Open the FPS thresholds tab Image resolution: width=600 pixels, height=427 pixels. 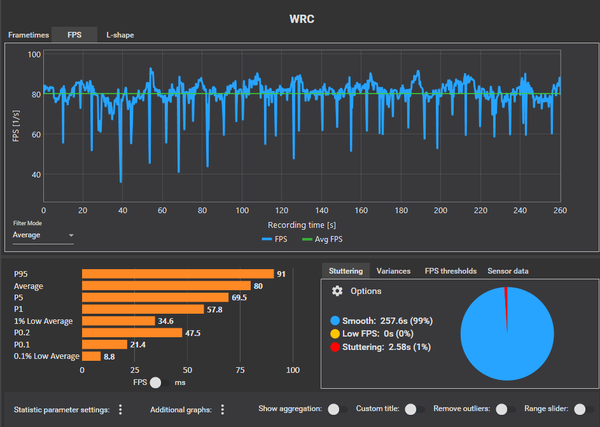450,271
